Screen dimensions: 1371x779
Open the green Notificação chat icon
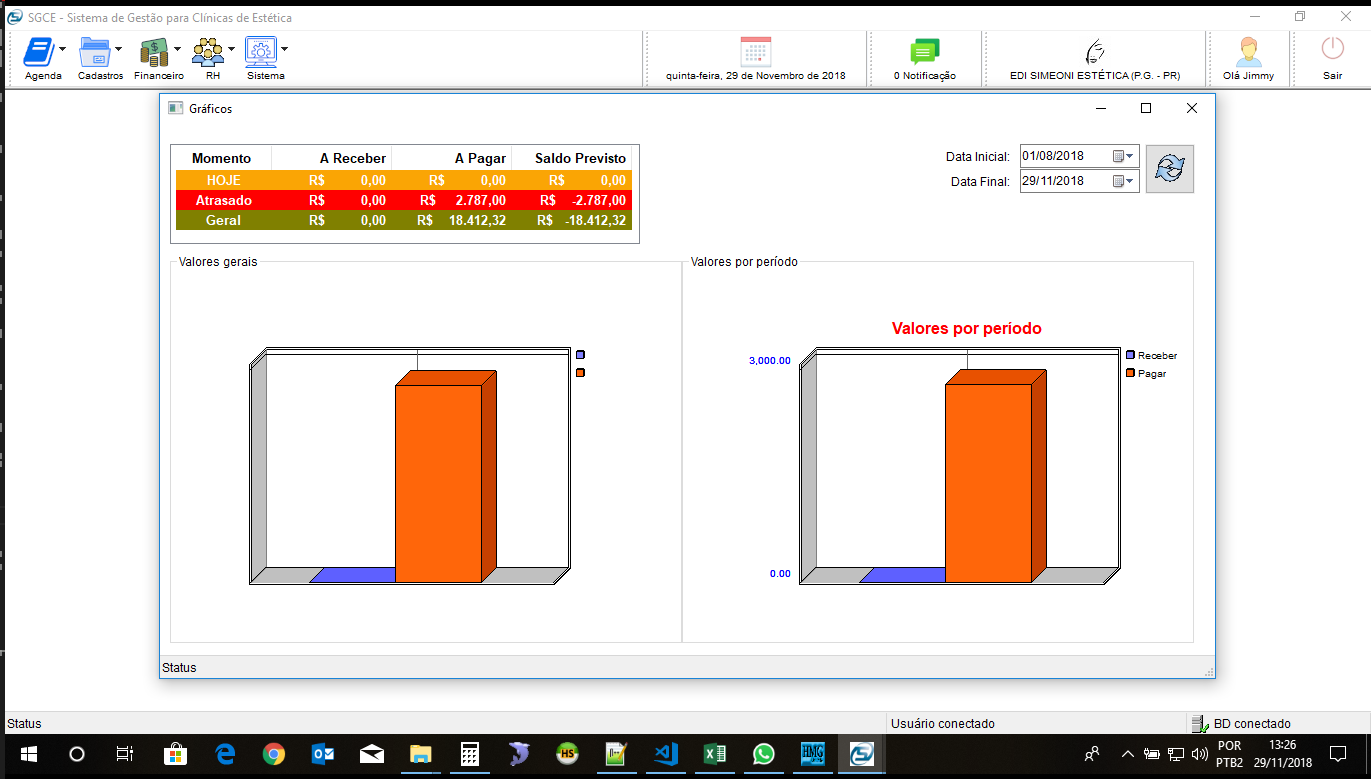point(924,52)
